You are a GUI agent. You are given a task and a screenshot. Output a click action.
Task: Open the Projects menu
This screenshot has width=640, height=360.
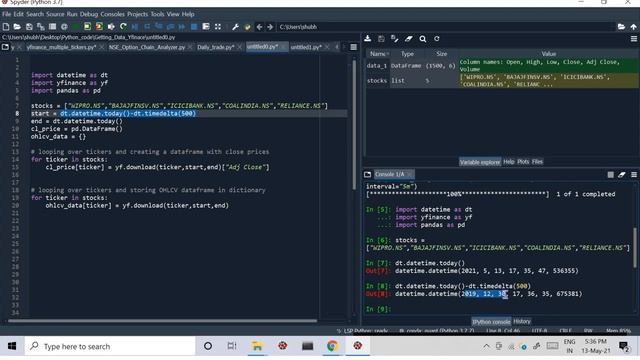[x=138, y=14]
